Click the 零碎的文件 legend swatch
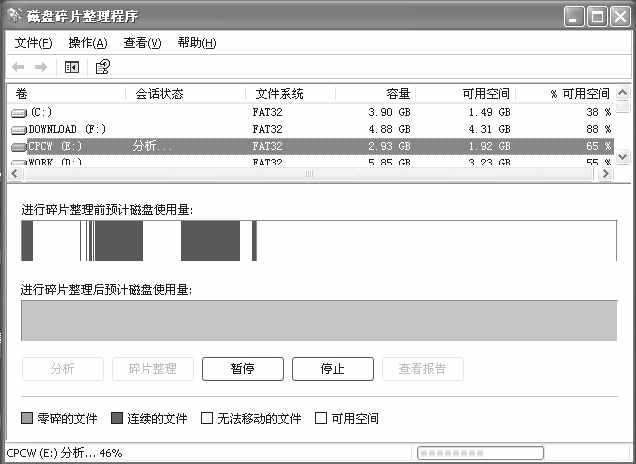Viewport: 636px width, 464px height. click(x=27, y=418)
